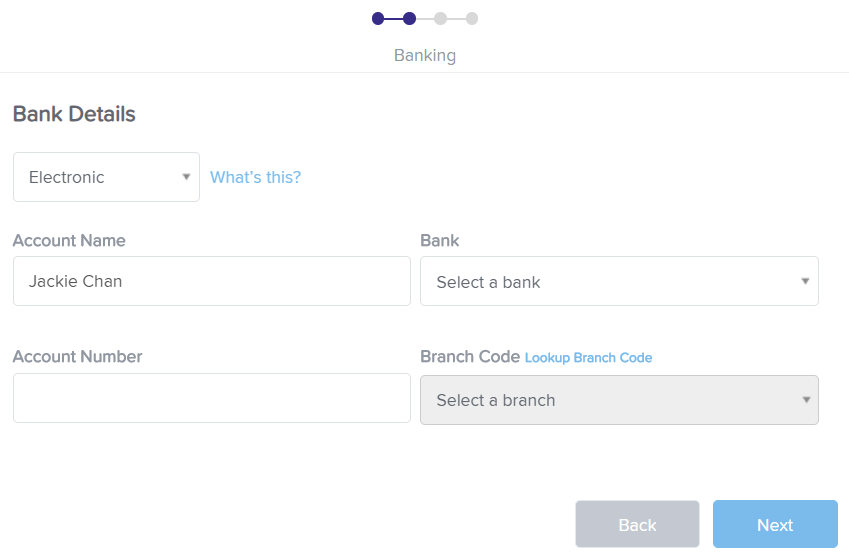Screen dimensions: 849x556
Task: Click the Electronic dropdown arrow icon
Action: 186,177
